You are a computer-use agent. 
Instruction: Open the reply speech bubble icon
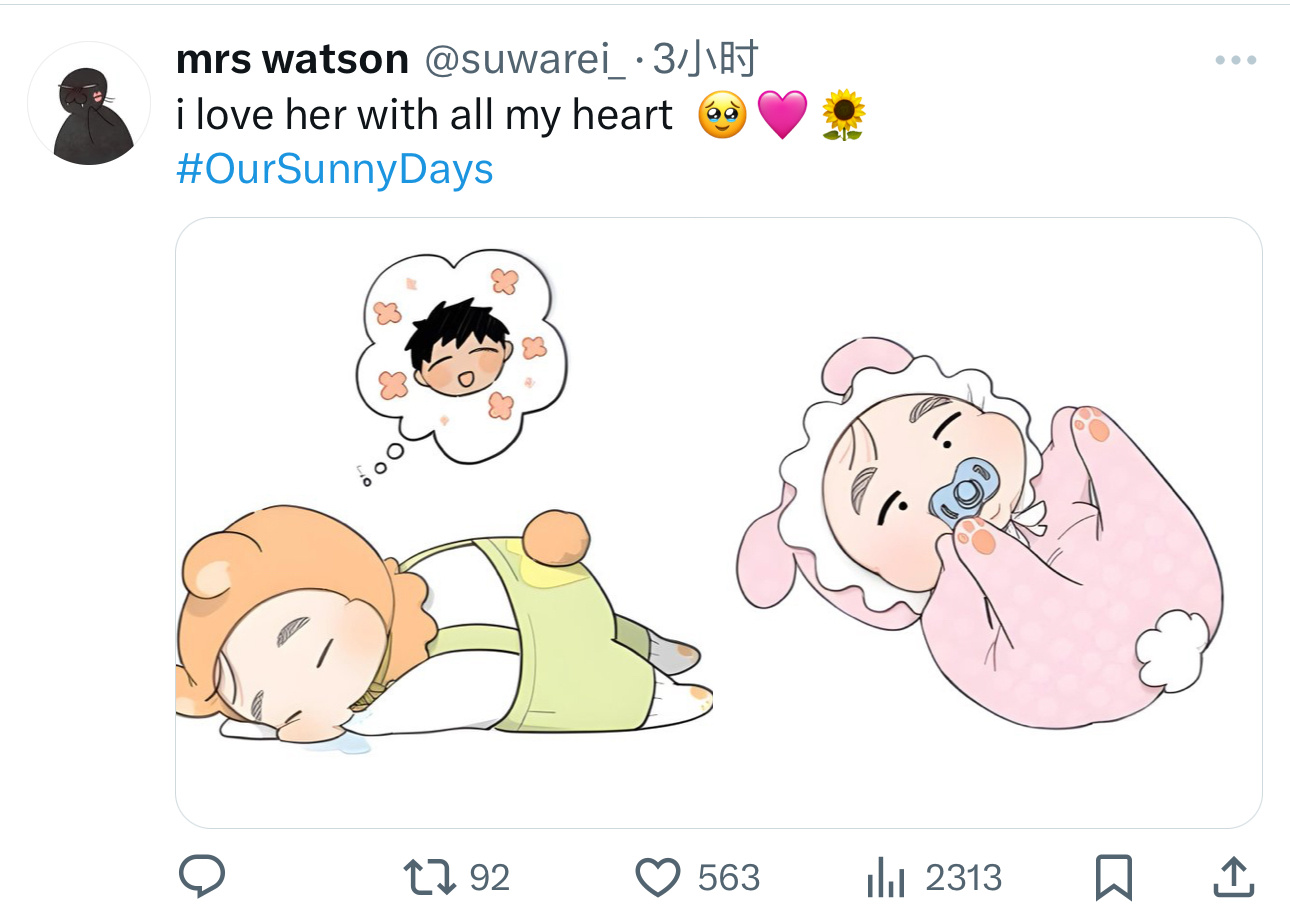click(201, 877)
